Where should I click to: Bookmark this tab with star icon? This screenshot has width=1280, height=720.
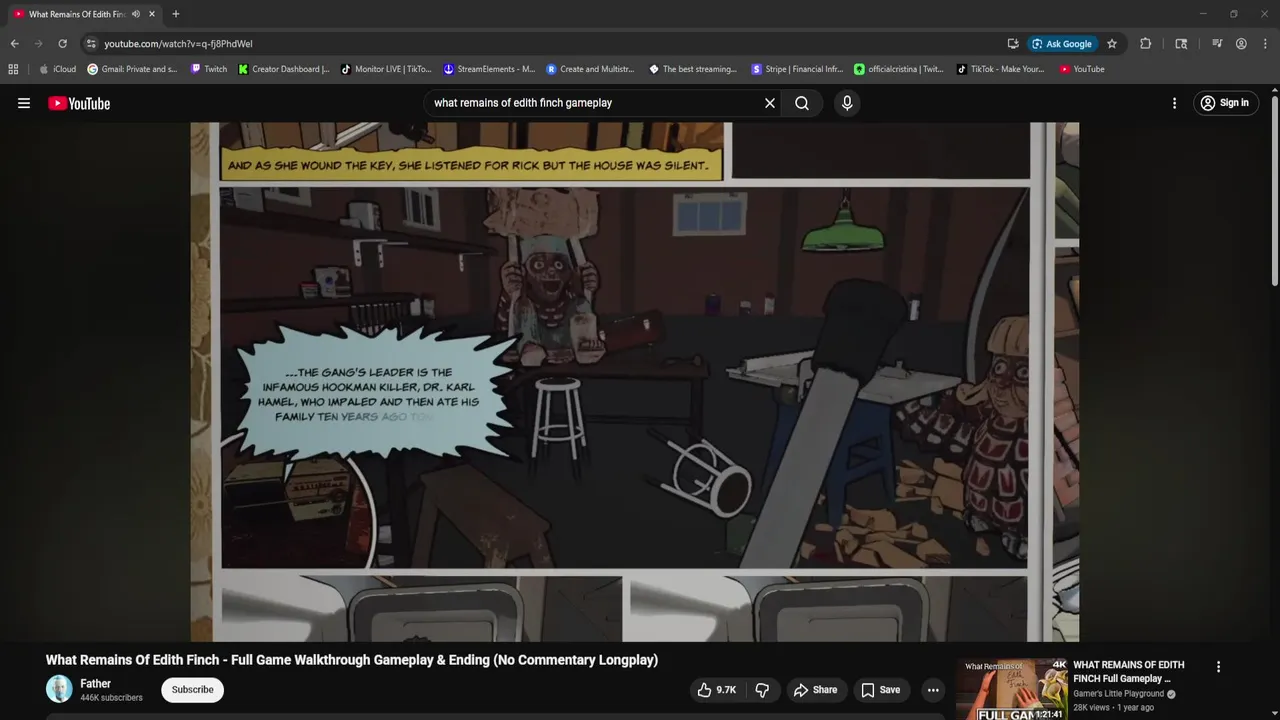1112,44
